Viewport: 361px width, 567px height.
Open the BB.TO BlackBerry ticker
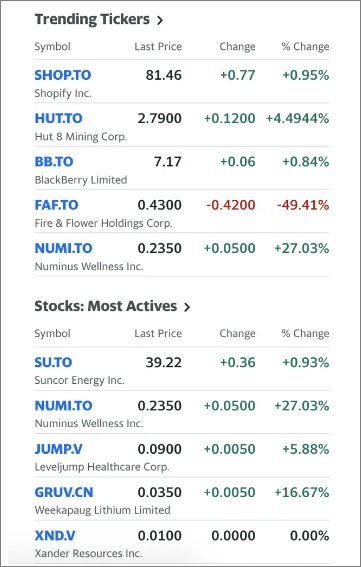(x=54, y=162)
